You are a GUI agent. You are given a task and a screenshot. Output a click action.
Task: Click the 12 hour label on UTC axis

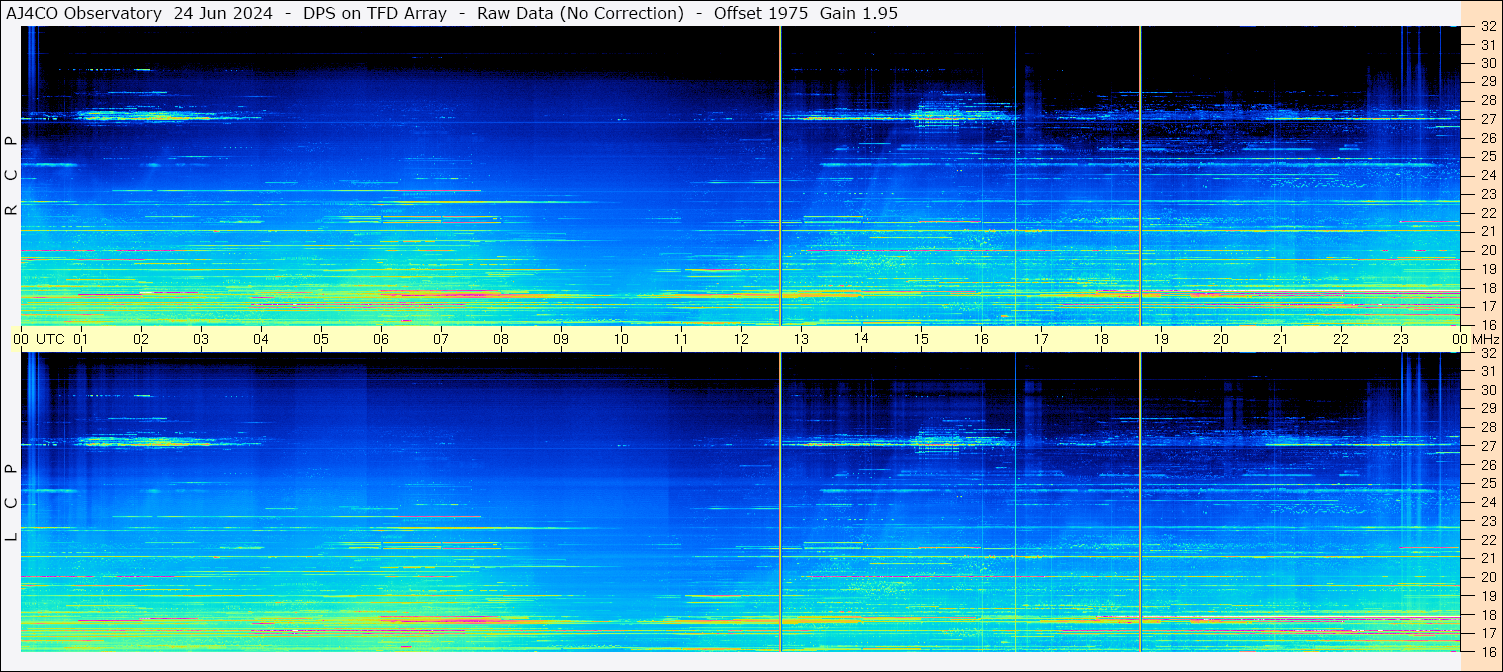pyautogui.click(x=741, y=339)
